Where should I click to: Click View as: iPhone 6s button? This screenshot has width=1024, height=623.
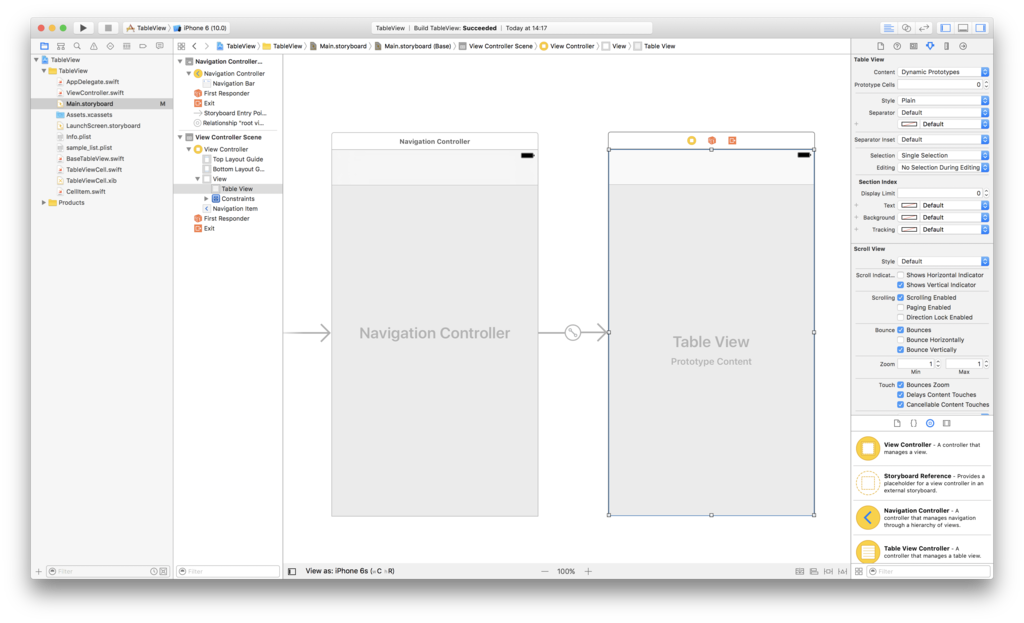[x=349, y=571]
